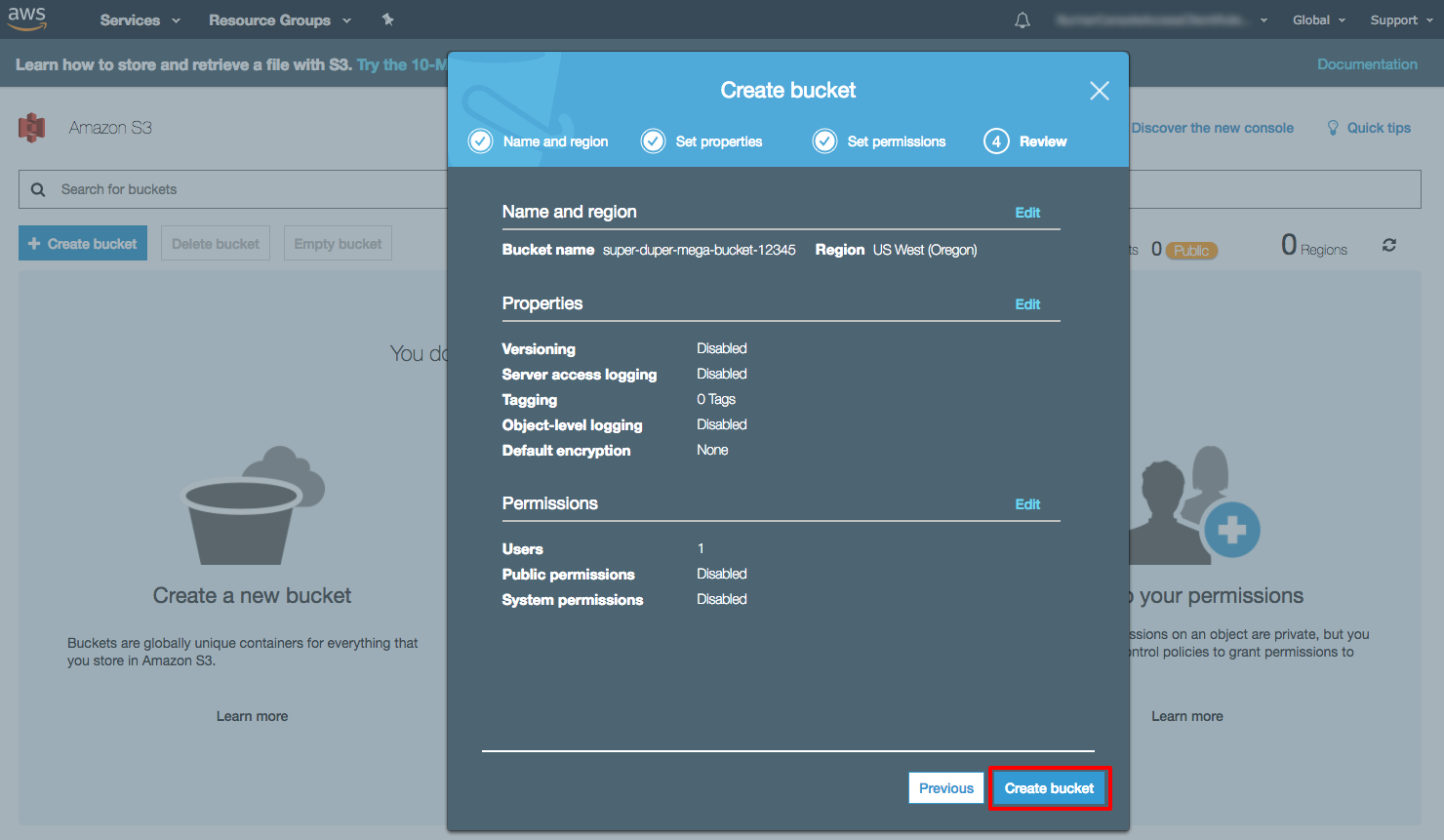Open the Documentation link

(1367, 64)
